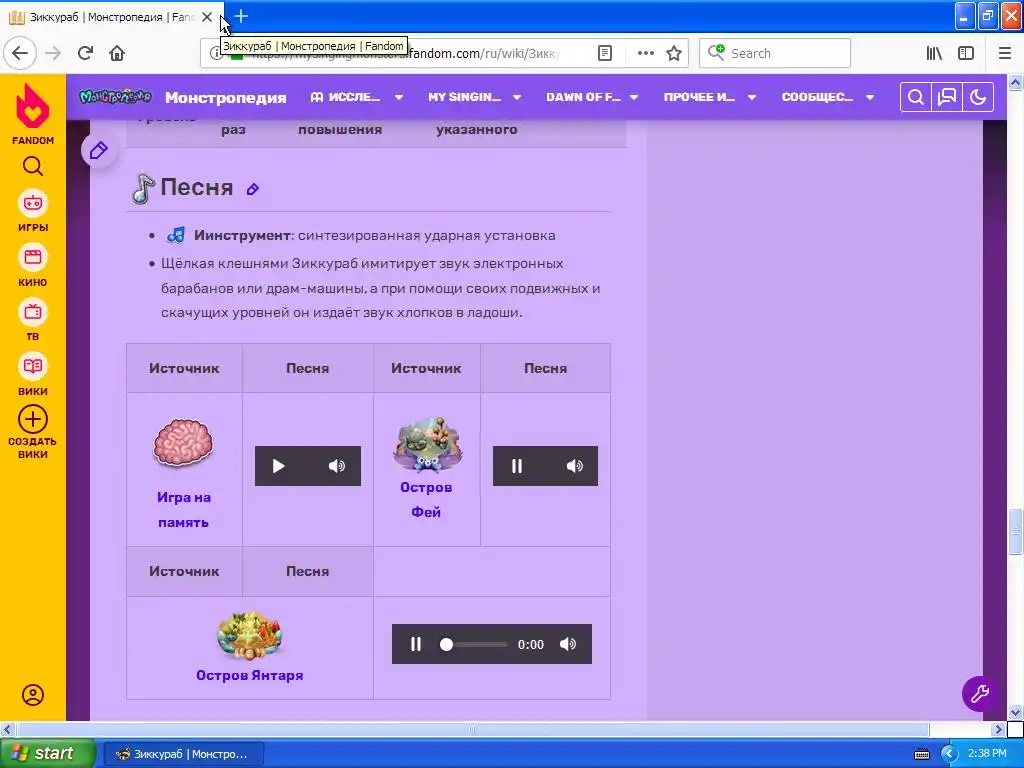Pause the Остров Фей song
1024x768 pixels.
pyautogui.click(x=517, y=466)
